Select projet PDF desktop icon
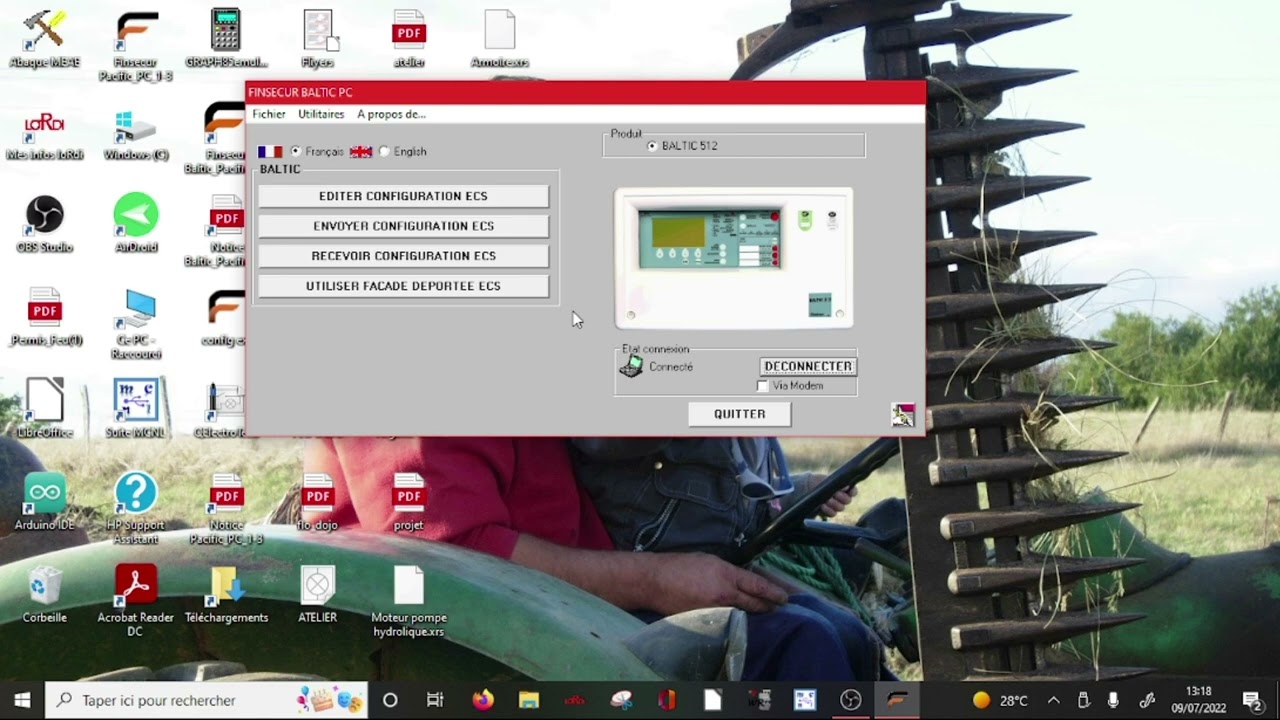1280x720 pixels. (409, 501)
